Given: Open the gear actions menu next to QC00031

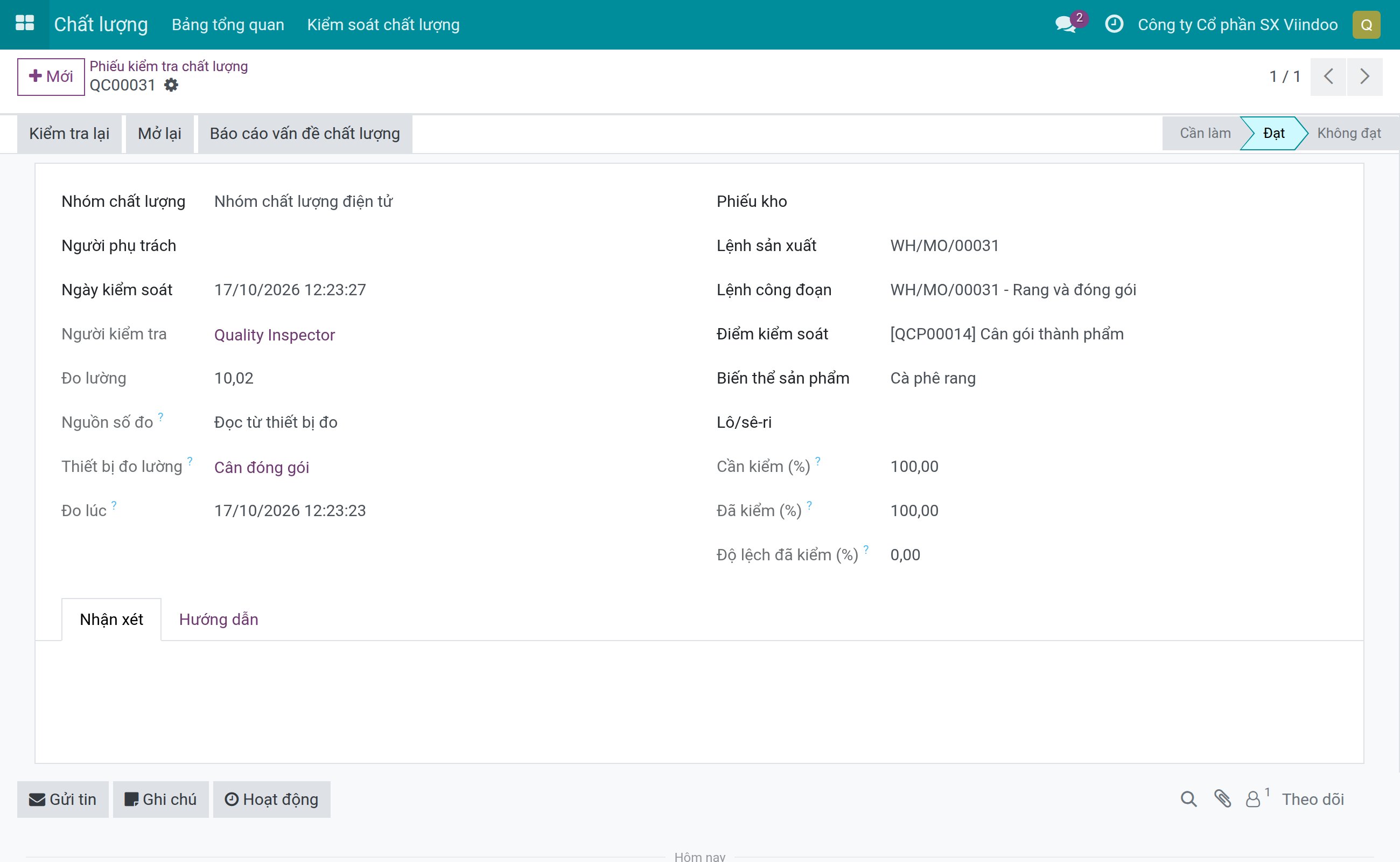Looking at the screenshot, I should [171, 85].
